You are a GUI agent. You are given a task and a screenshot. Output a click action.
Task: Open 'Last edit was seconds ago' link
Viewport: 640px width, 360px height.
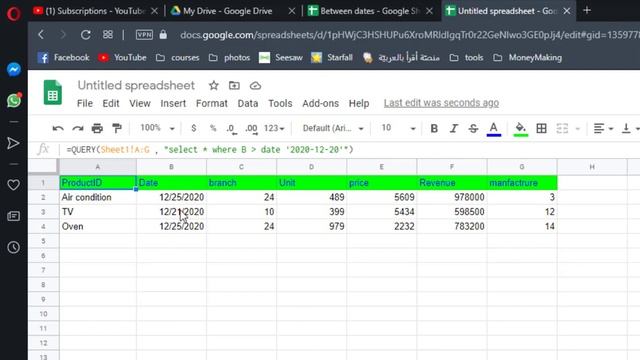pos(441,103)
